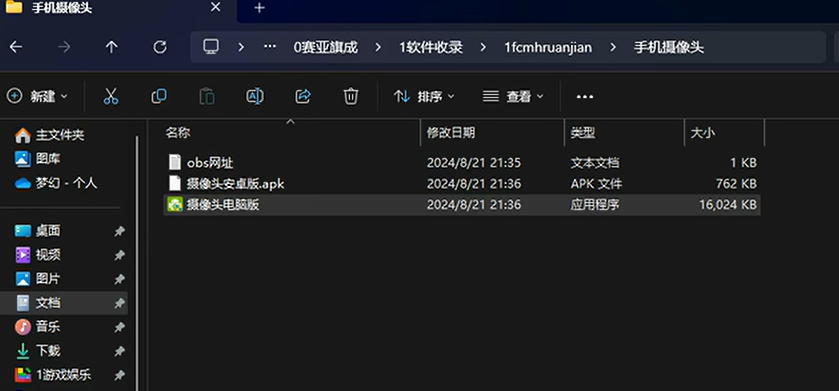Open the 查看 view dropdown
The width and height of the screenshot is (839, 391).
click(513, 96)
